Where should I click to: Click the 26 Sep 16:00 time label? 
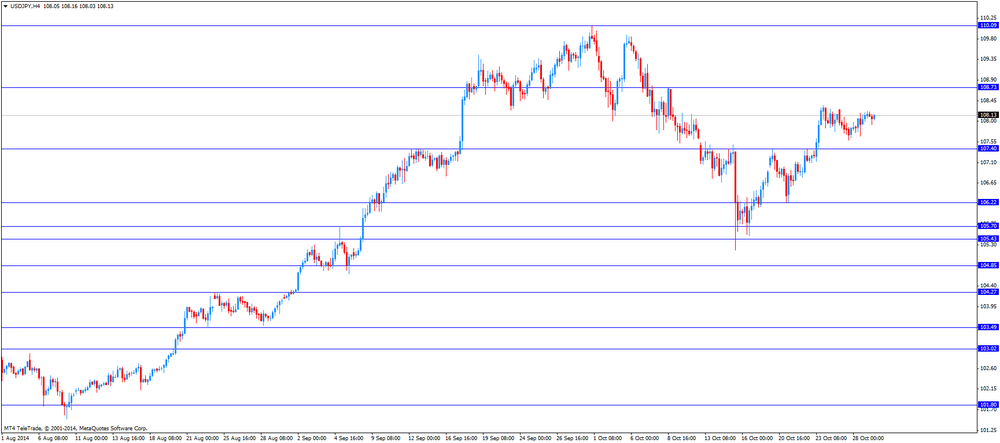pyautogui.click(x=573, y=439)
